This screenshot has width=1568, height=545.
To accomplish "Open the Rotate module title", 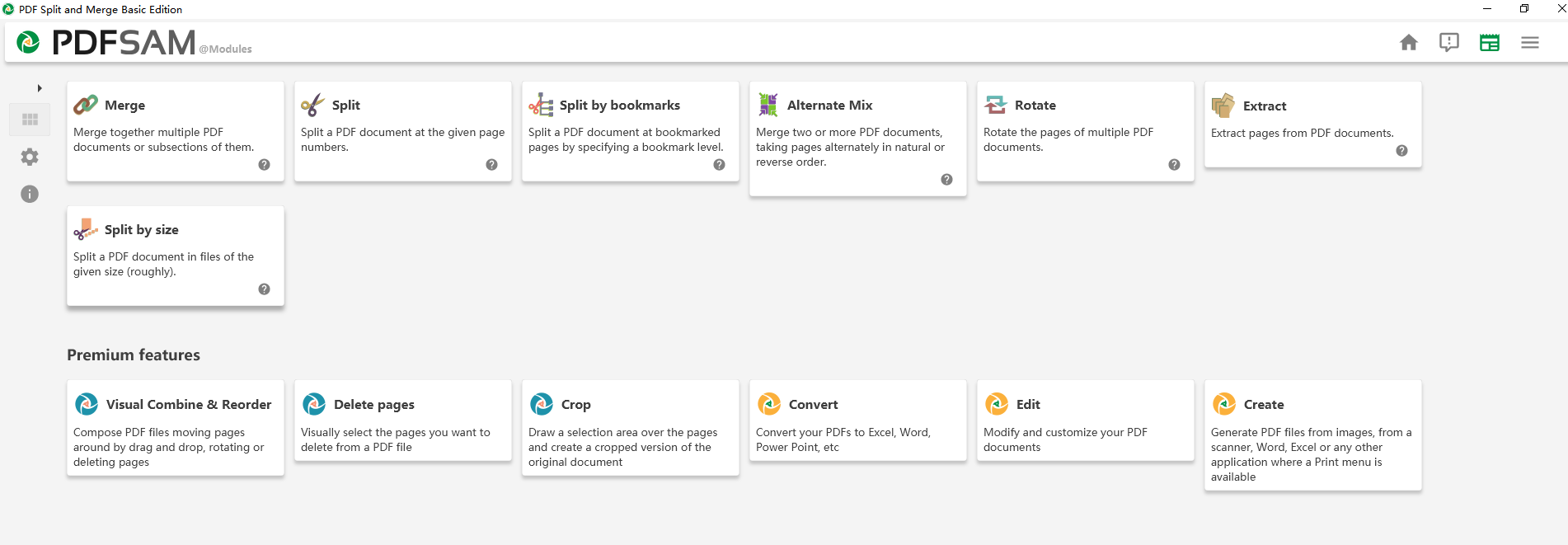I will click(x=1035, y=106).
